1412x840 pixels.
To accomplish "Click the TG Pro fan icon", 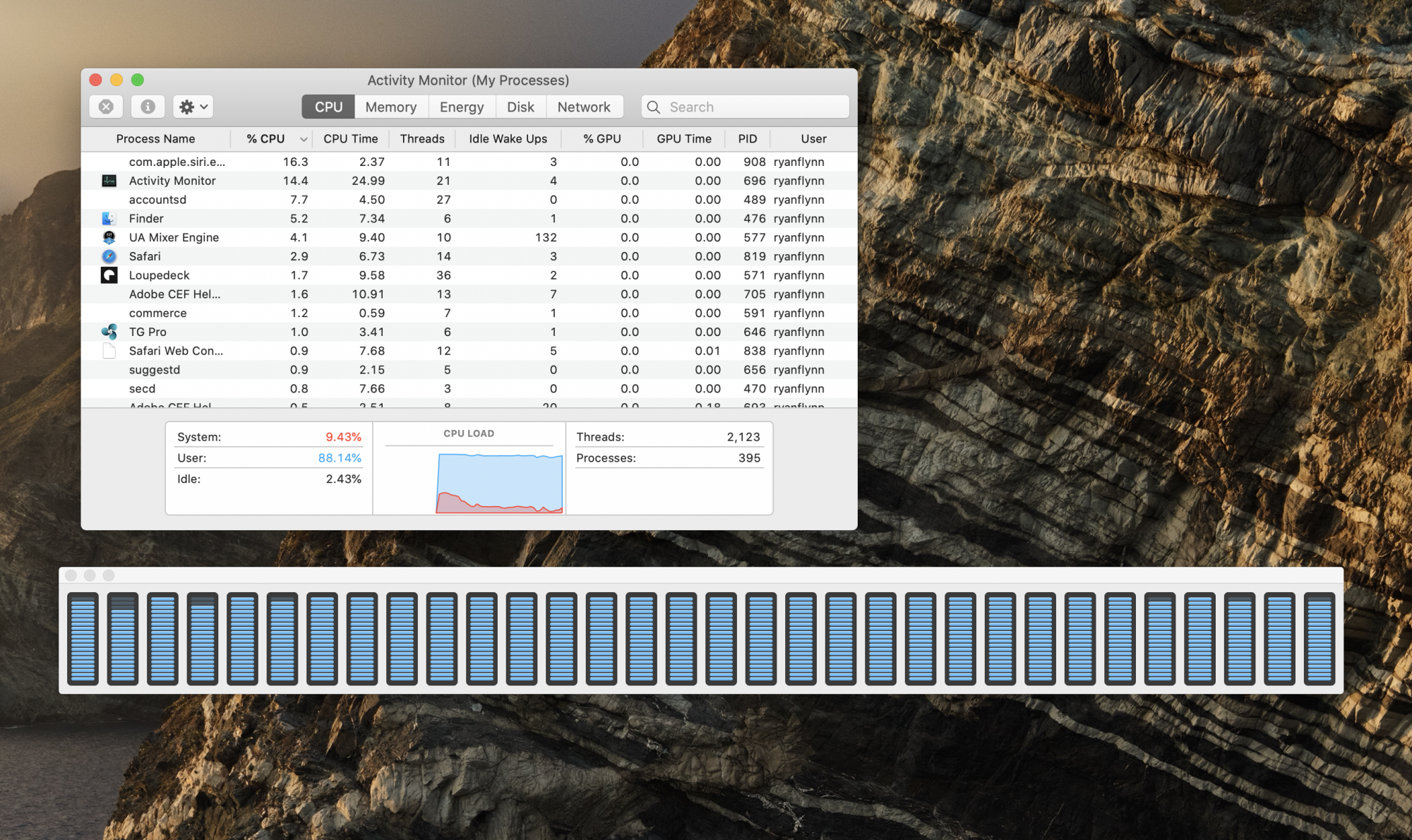I will (x=109, y=332).
